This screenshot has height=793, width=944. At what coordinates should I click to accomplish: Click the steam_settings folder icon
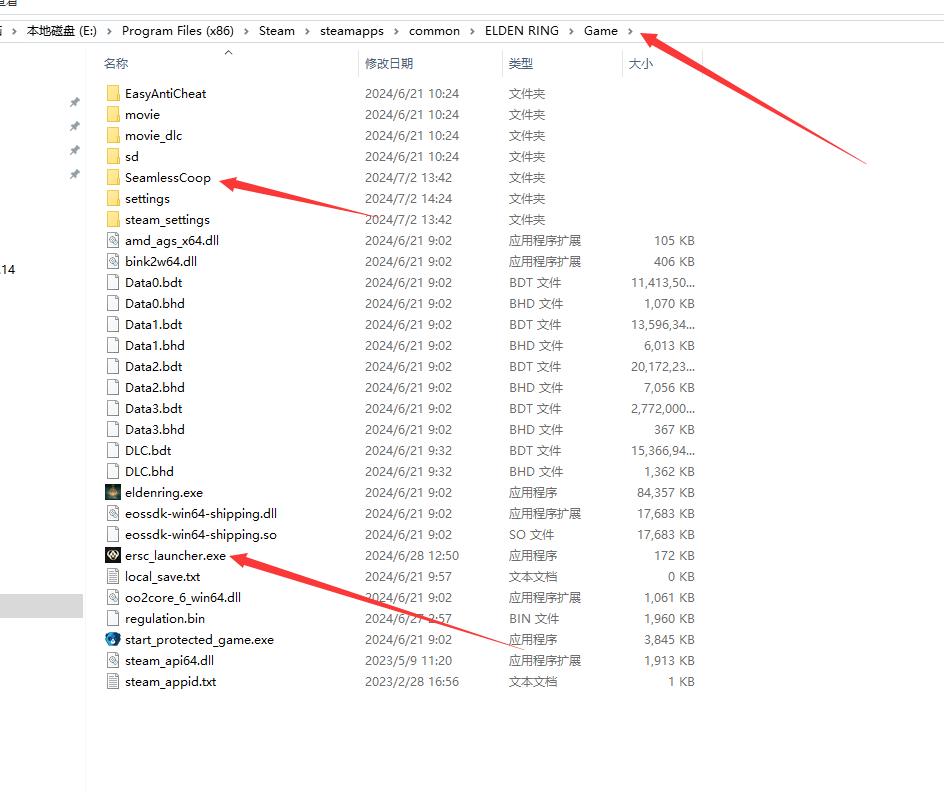pos(113,220)
